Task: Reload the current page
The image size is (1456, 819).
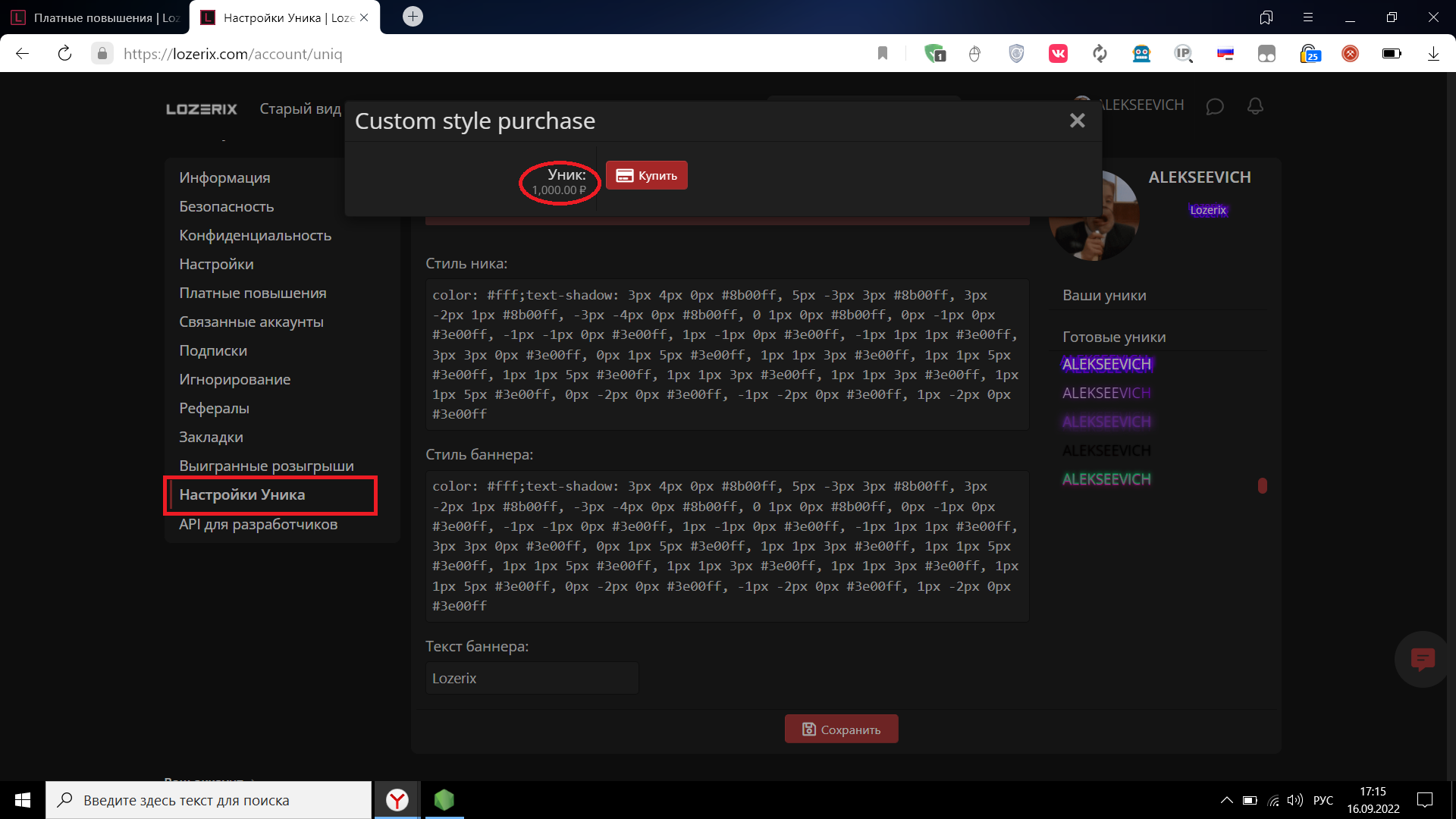Action: (x=64, y=54)
